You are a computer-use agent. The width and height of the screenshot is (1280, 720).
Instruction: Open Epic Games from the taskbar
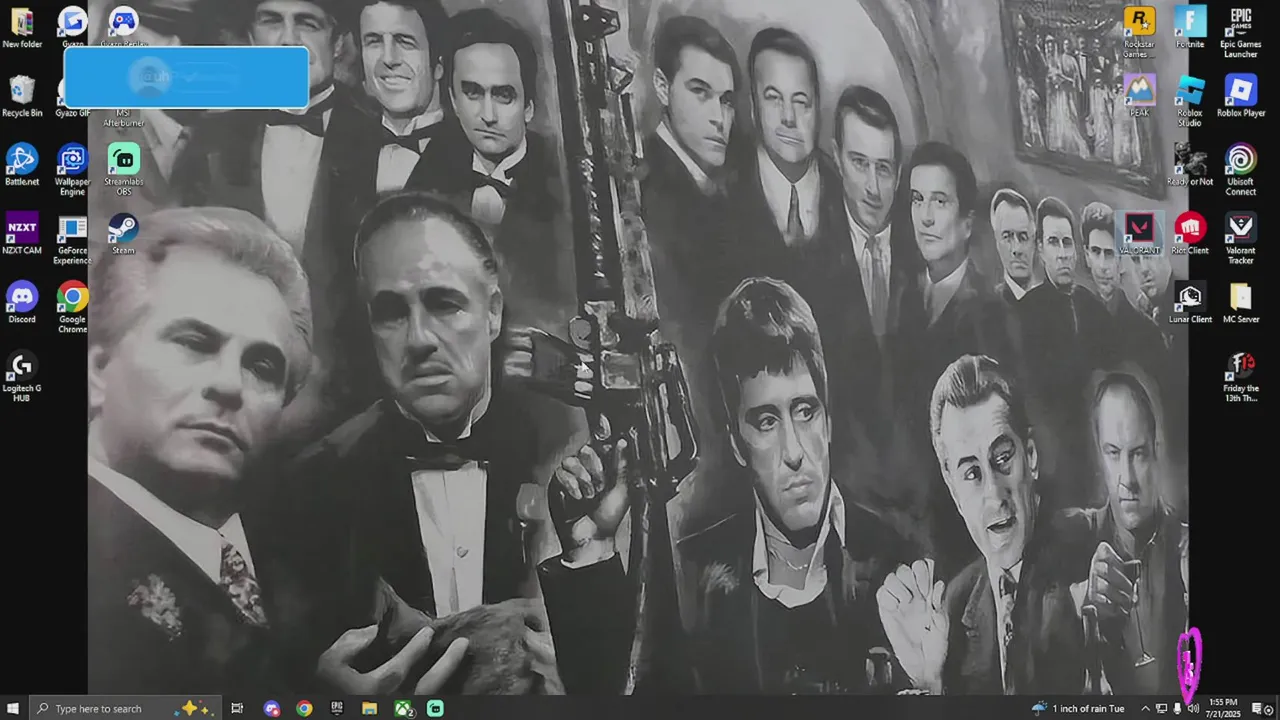[x=337, y=708]
